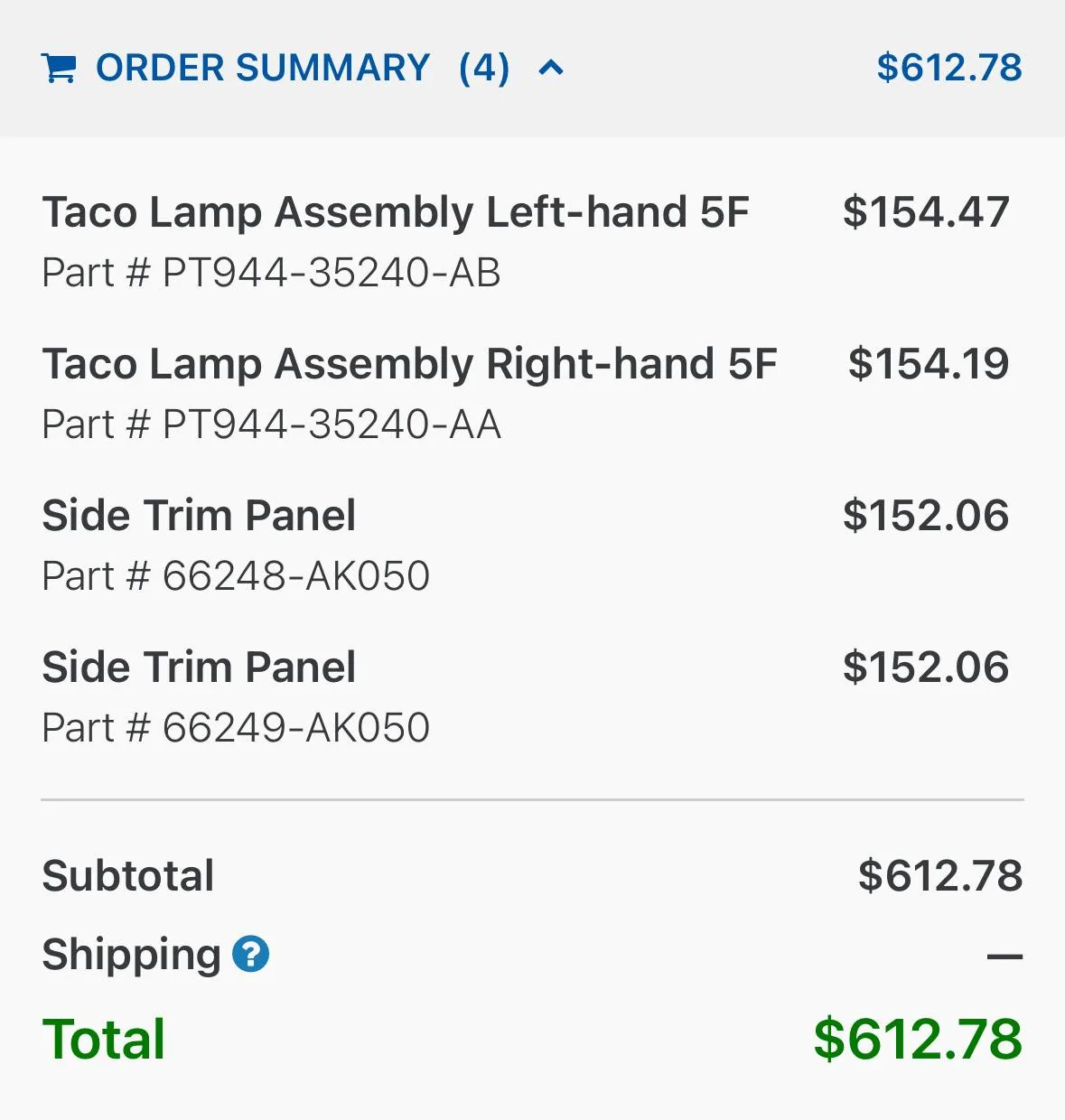Click the ORDER SUMMARY header text

point(263,68)
